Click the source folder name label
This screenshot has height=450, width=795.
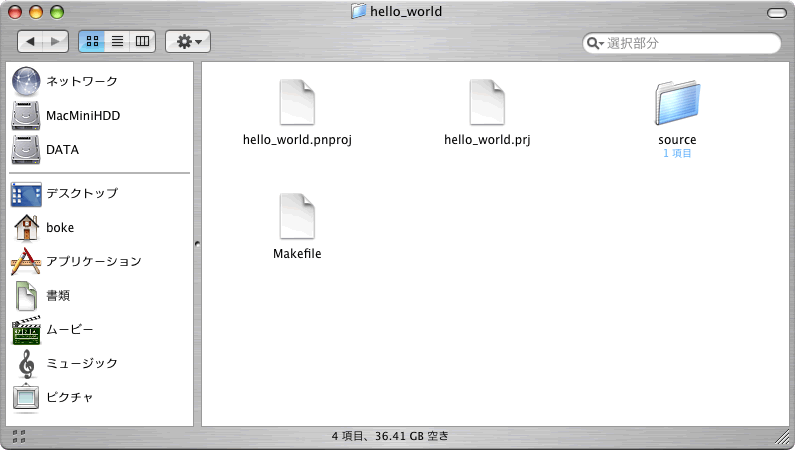click(677, 140)
